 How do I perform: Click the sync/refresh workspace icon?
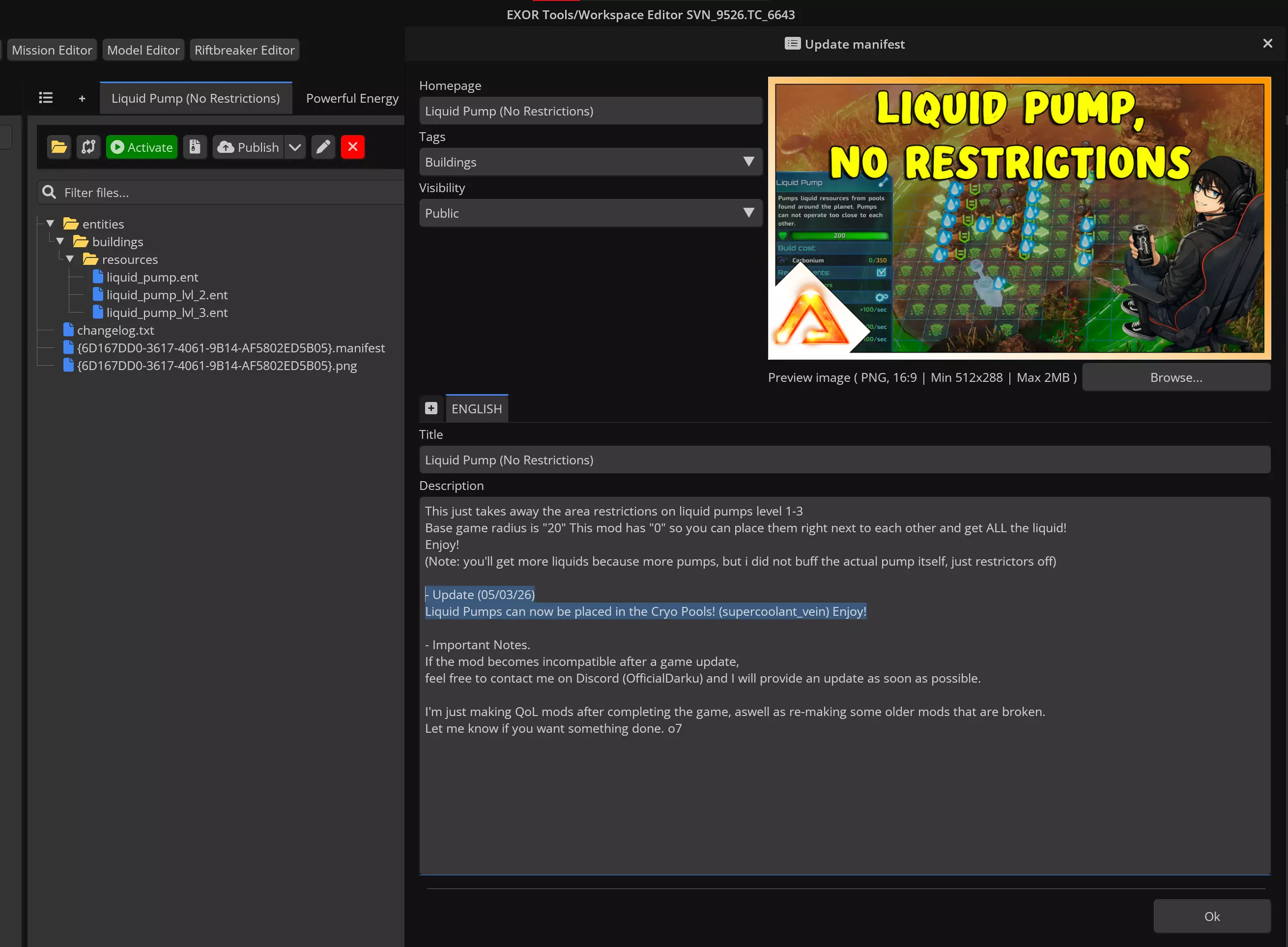[88, 147]
